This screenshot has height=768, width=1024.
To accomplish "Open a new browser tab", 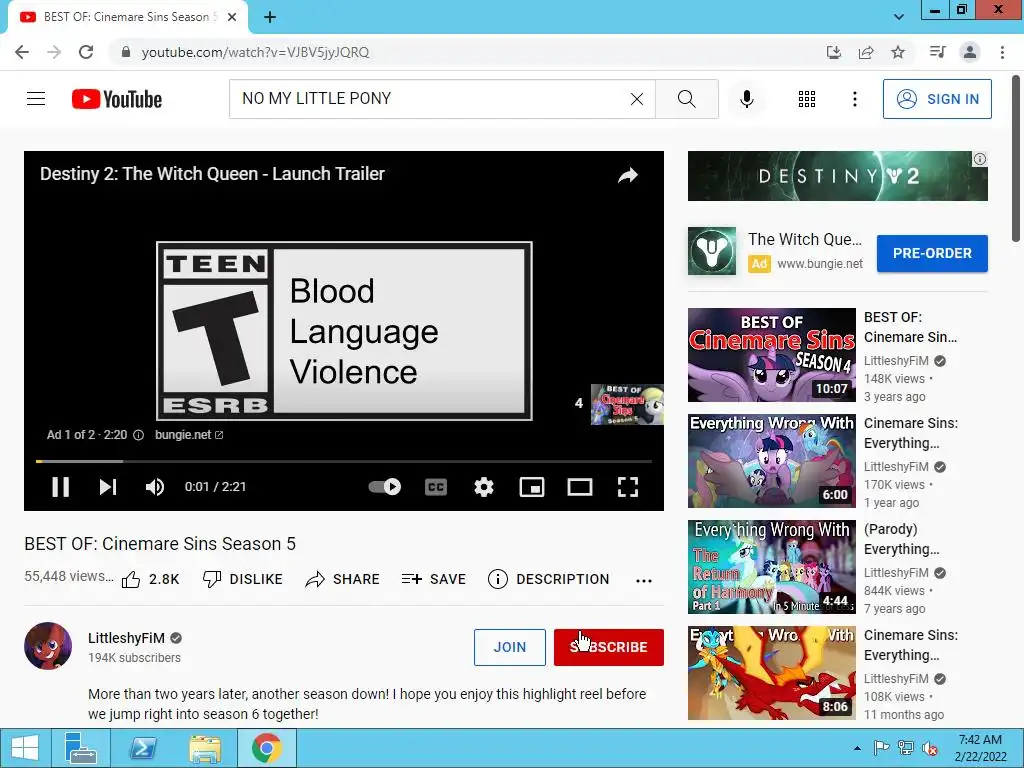I will tap(270, 18).
